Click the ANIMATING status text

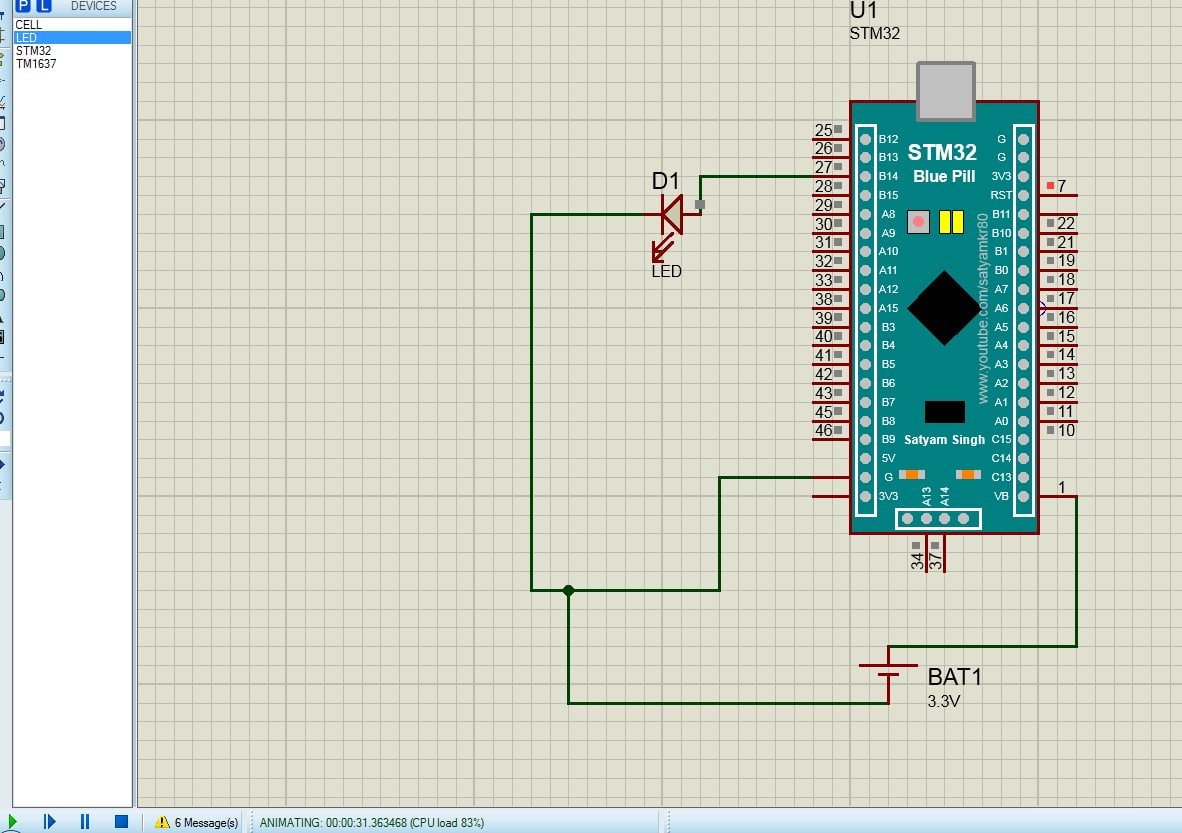pos(372,822)
